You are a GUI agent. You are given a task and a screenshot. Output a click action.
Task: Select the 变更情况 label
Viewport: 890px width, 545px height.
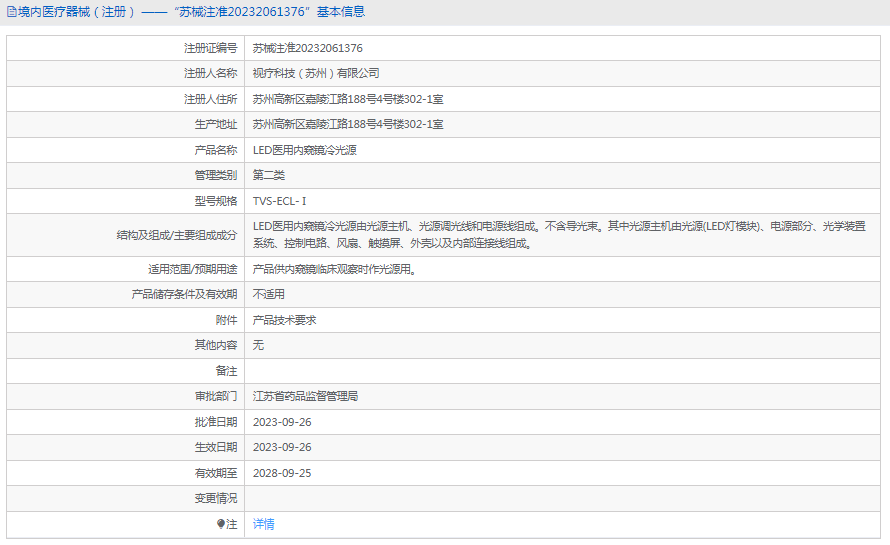216,498
